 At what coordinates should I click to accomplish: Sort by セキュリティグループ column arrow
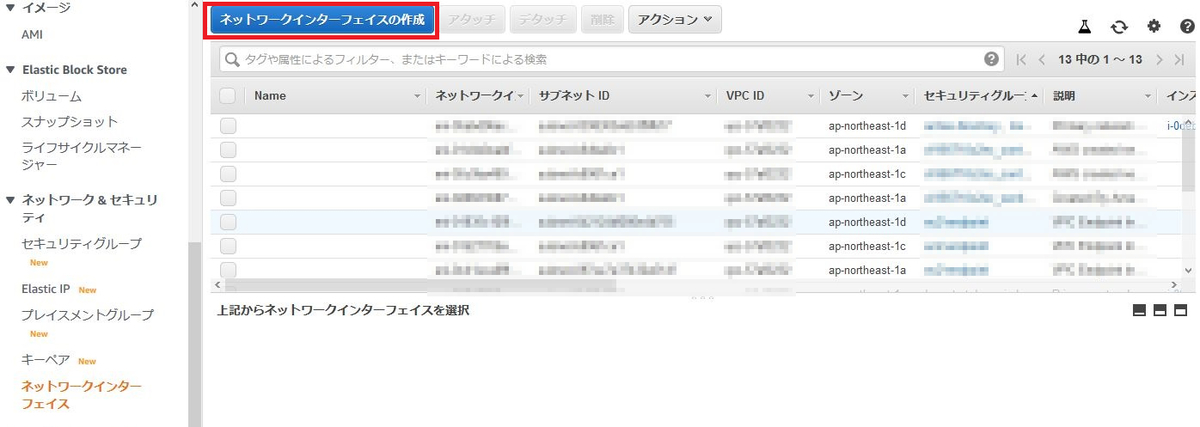coord(1034,96)
